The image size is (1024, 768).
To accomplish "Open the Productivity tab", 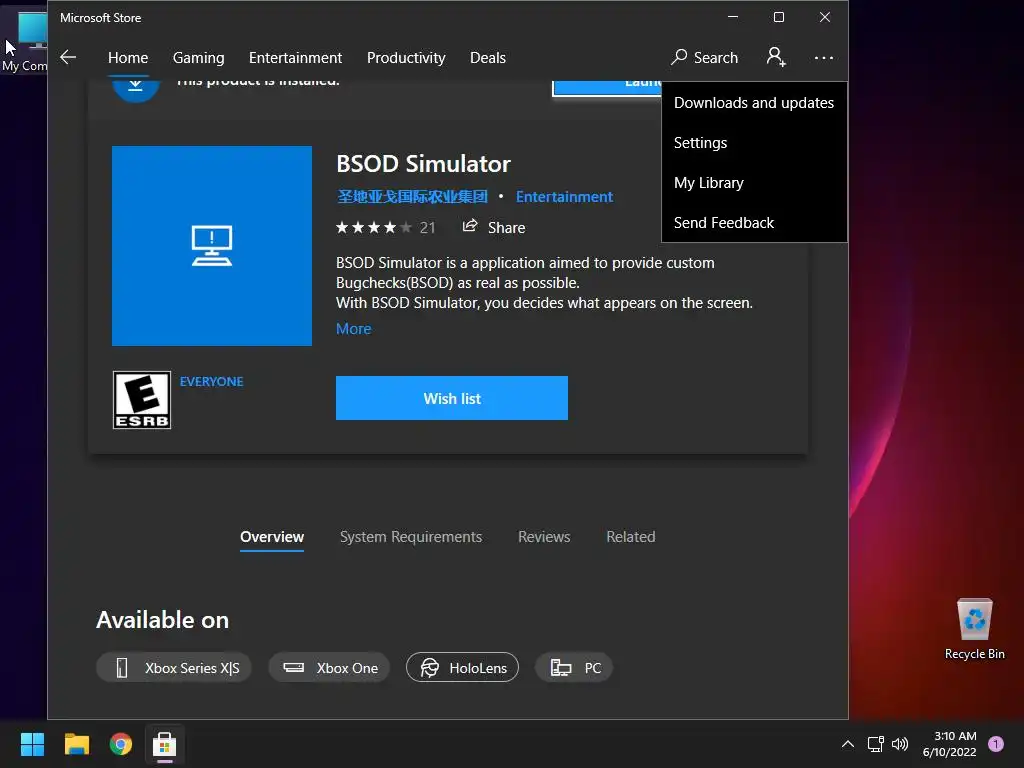I will click(x=406, y=57).
